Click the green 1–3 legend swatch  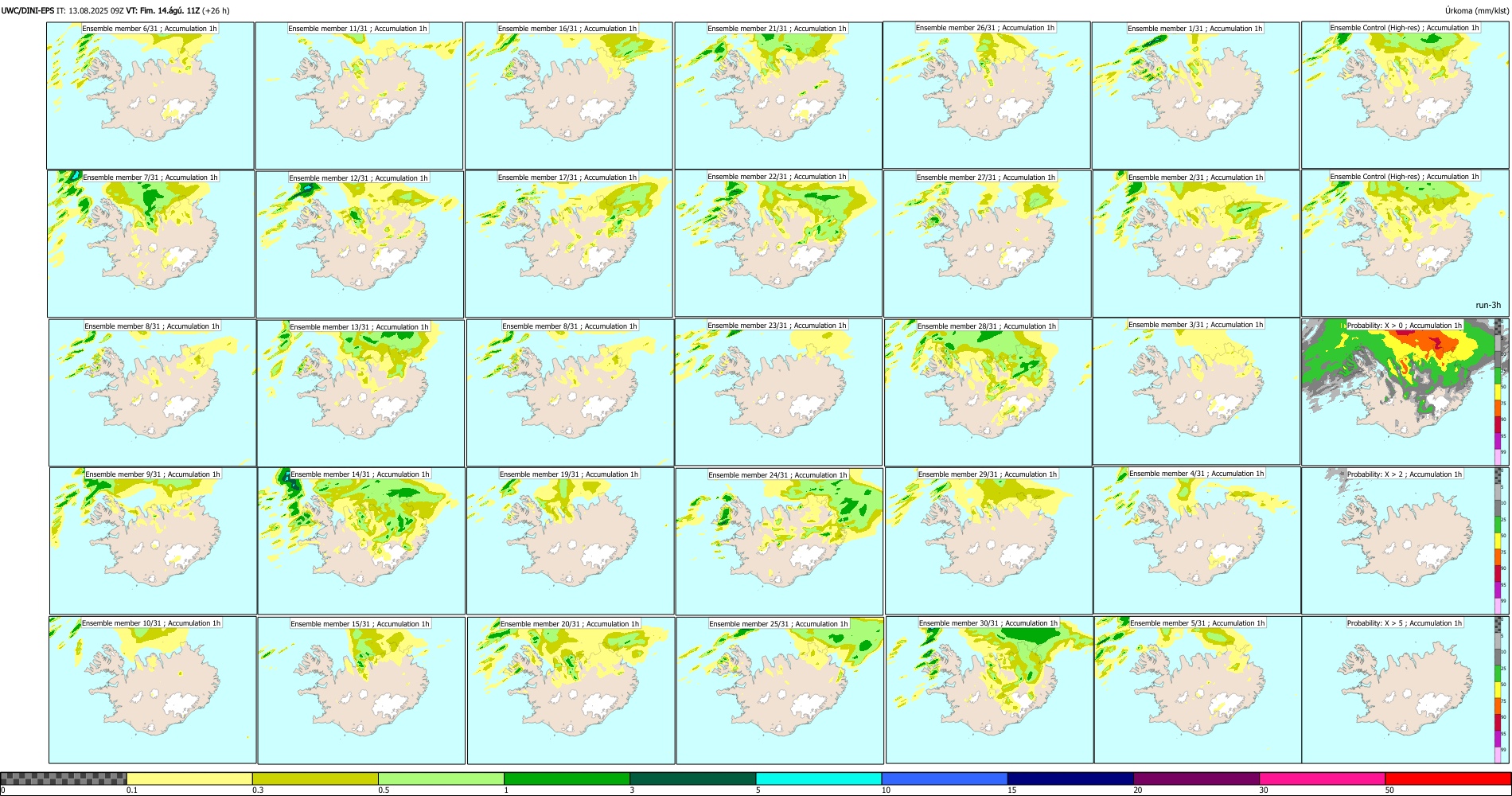(x=567, y=778)
